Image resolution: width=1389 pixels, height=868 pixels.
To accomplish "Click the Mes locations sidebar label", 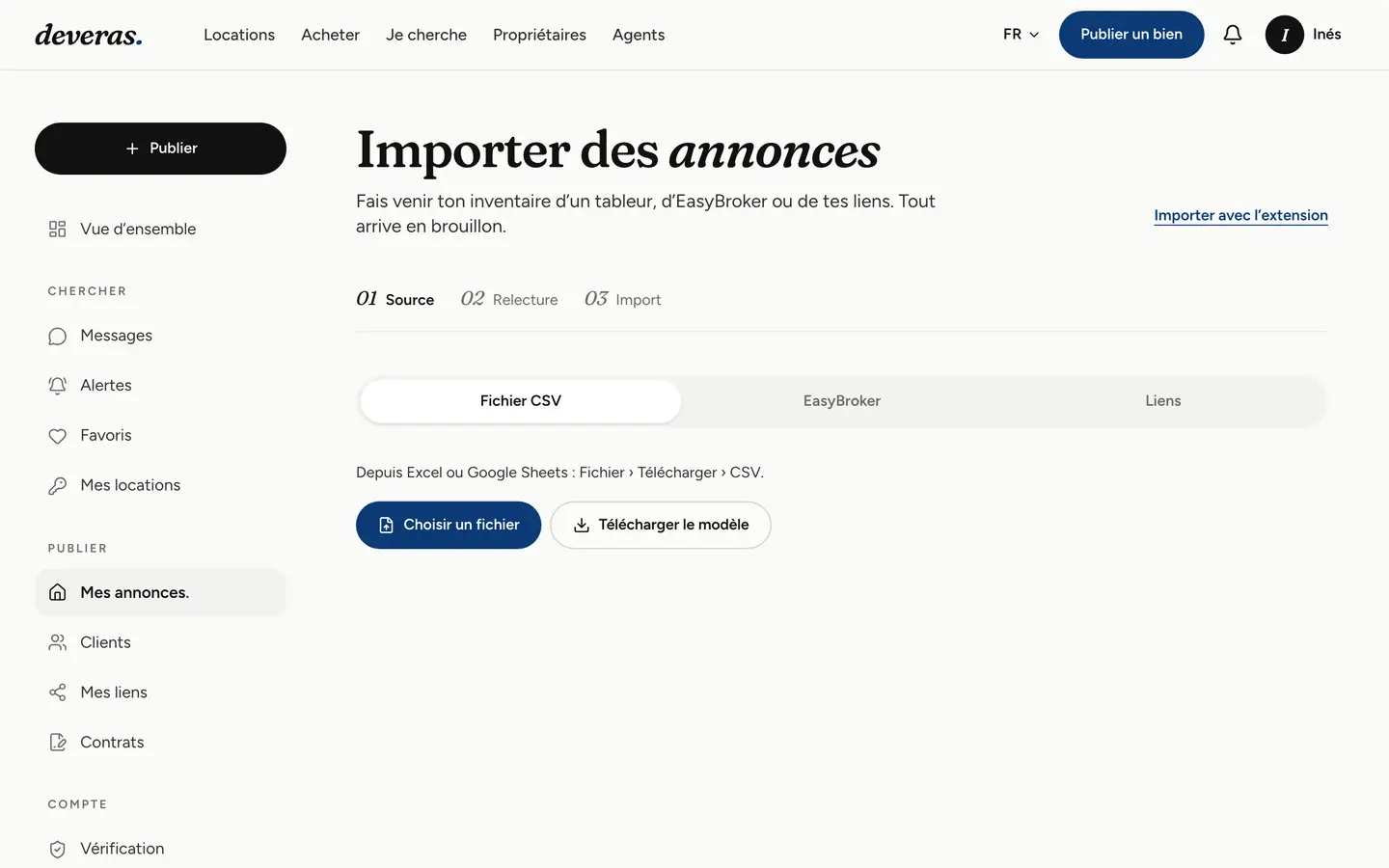I will (x=130, y=485).
